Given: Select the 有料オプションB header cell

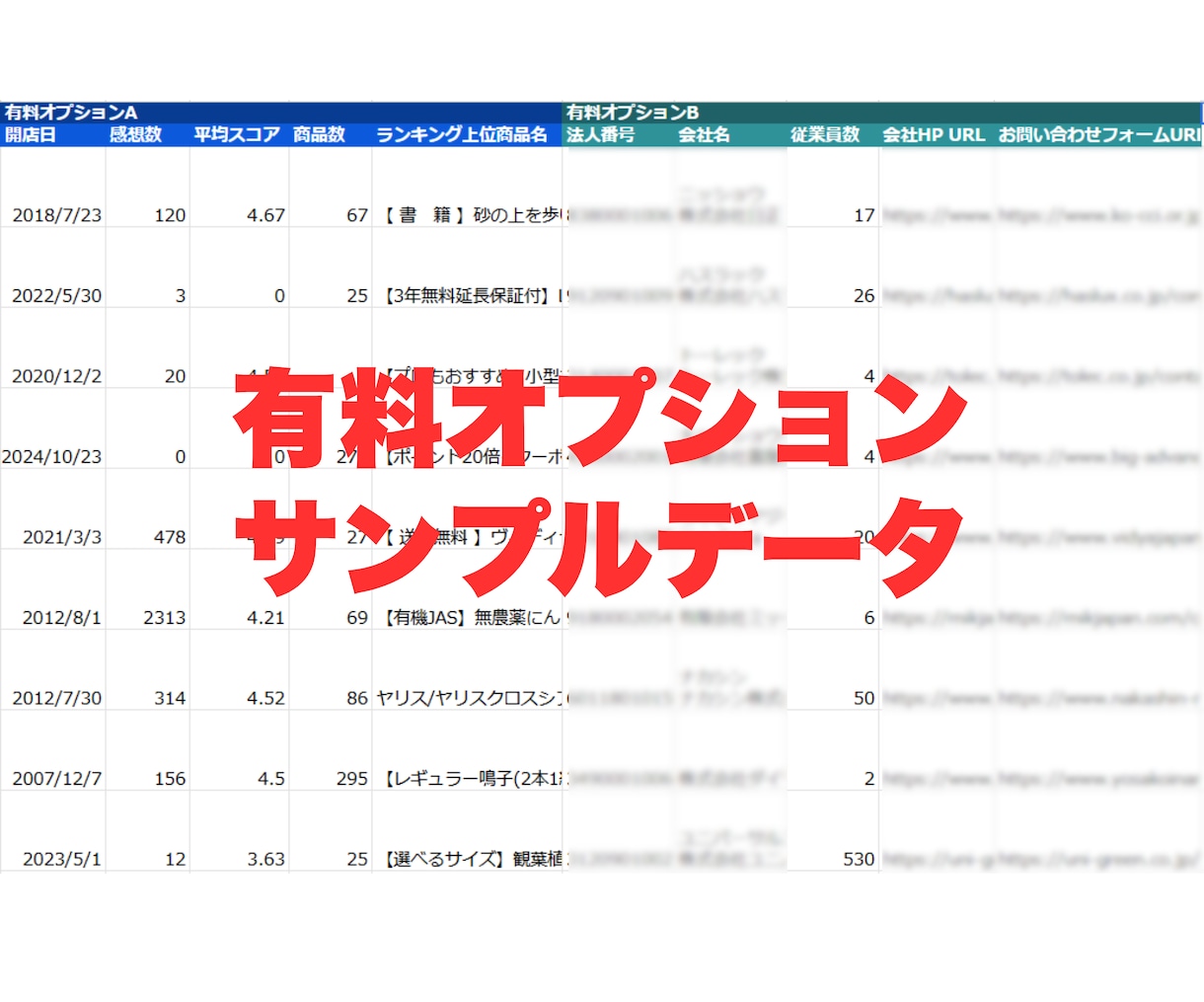Looking at the screenshot, I should click(882, 113).
